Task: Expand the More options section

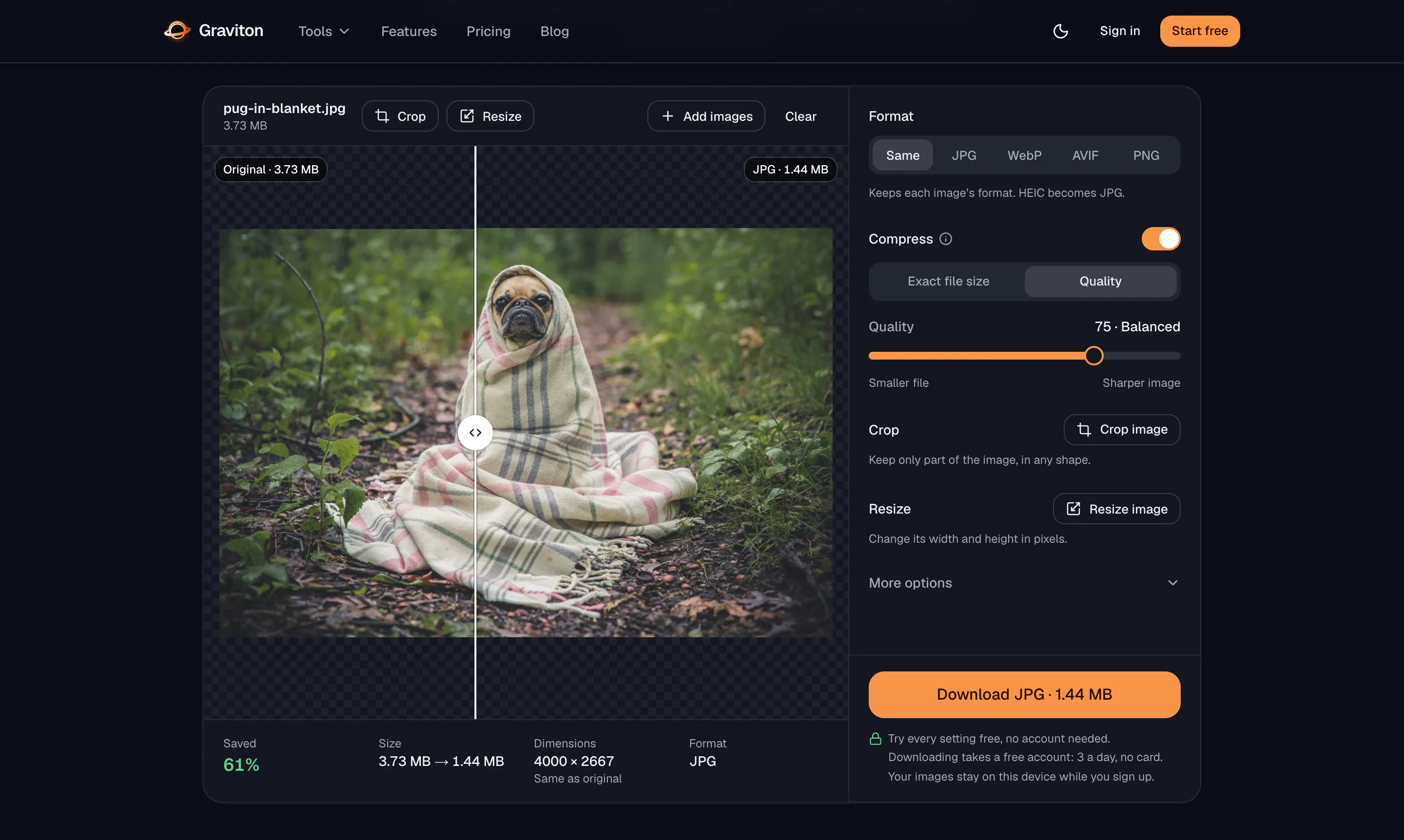Action: pos(1024,583)
